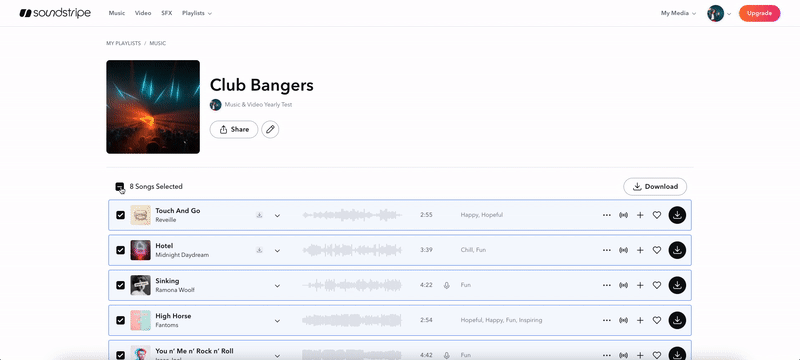Go to SFX in top navigation
Screen dimensions: 800x360
(167, 13)
